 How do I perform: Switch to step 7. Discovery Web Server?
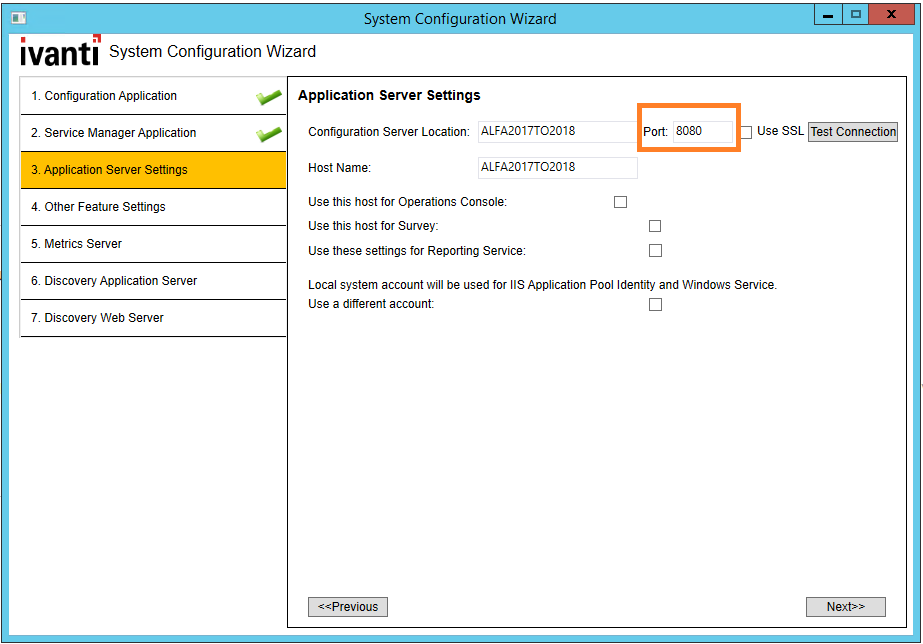pyautogui.click(x=153, y=317)
